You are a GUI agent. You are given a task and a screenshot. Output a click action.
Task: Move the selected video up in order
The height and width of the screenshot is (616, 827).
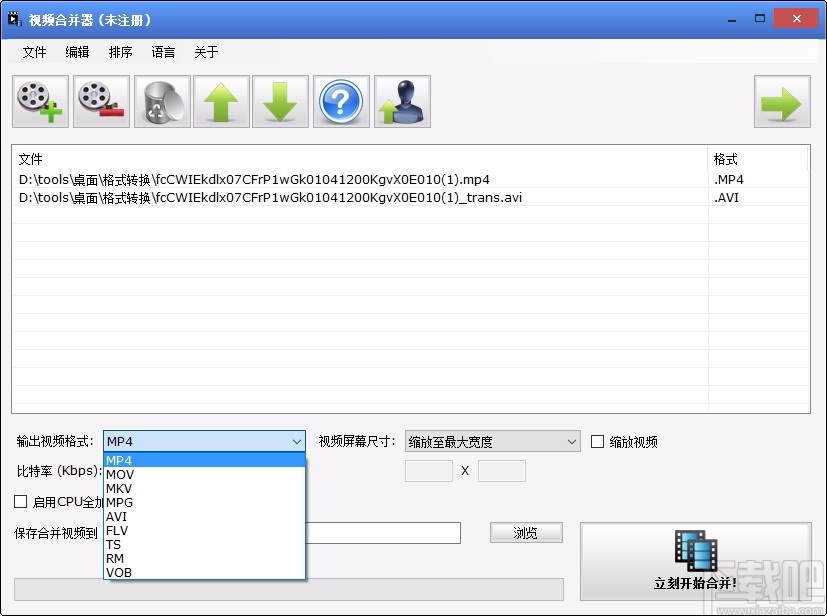221,101
